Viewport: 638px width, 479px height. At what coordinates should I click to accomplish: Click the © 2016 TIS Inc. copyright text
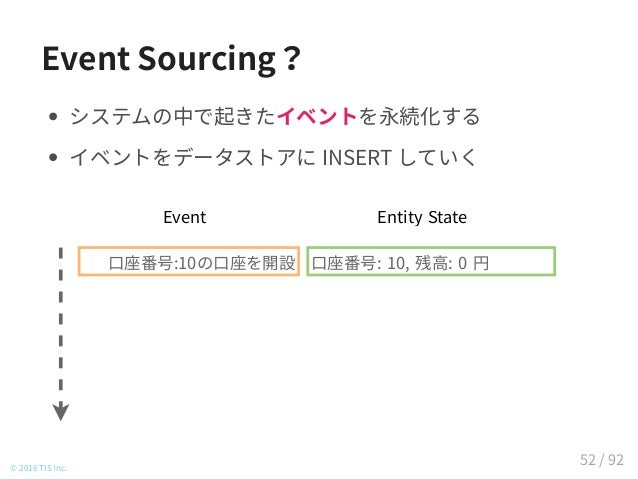click(38, 468)
